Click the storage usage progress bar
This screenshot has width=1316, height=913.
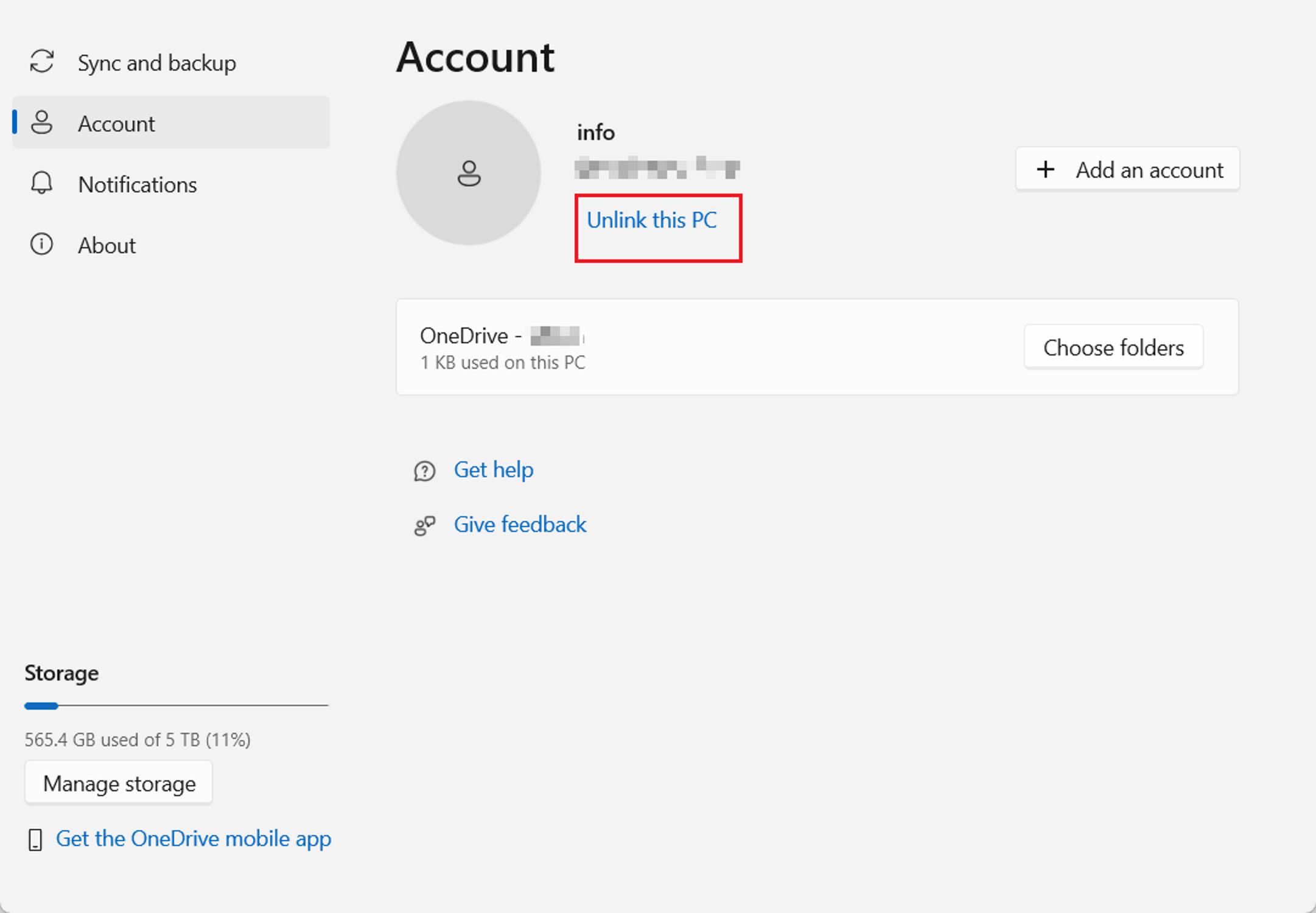(176, 705)
